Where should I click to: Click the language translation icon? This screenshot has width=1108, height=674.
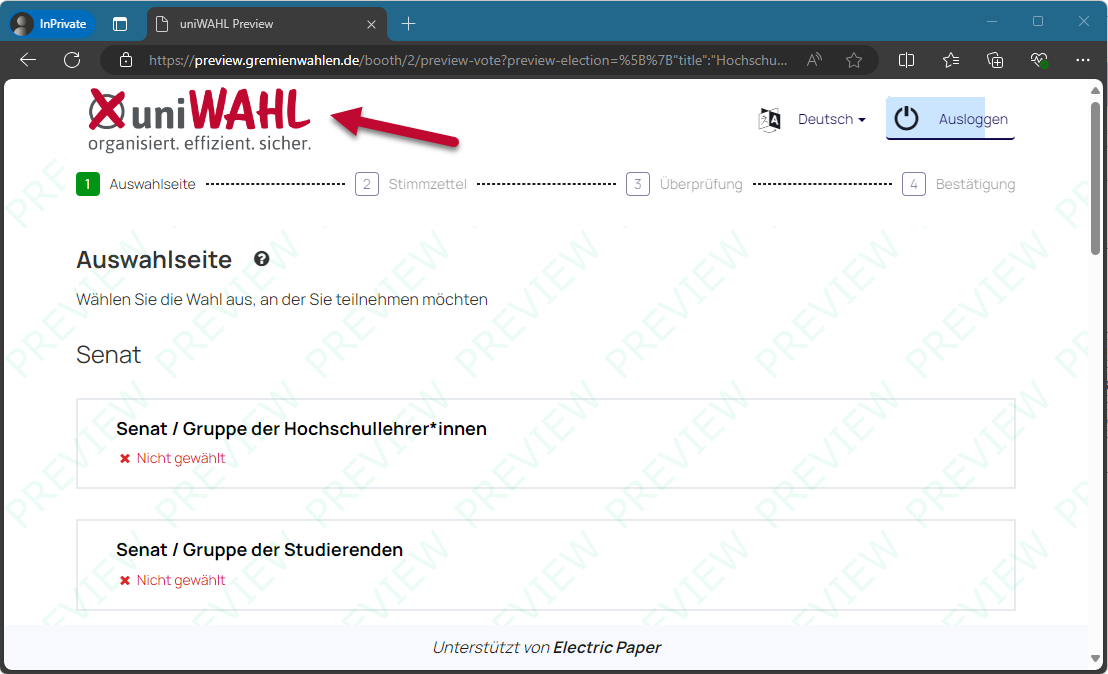tap(770, 120)
